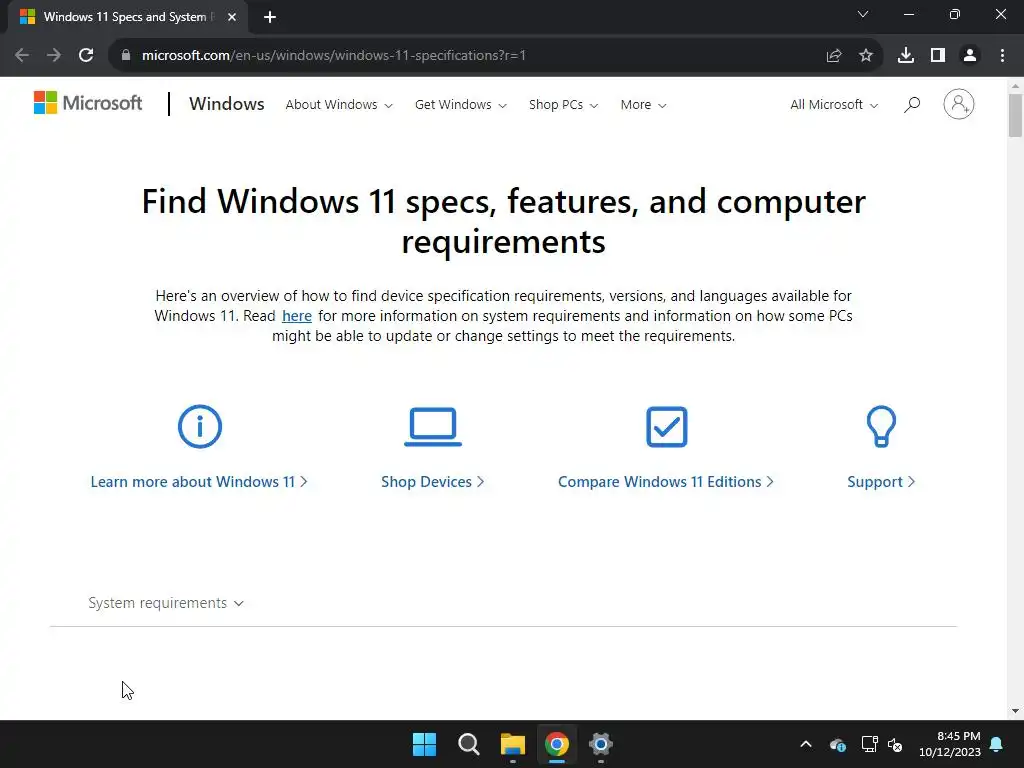Click the address bar URL
This screenshot has width=1024, height=768.
334,56
